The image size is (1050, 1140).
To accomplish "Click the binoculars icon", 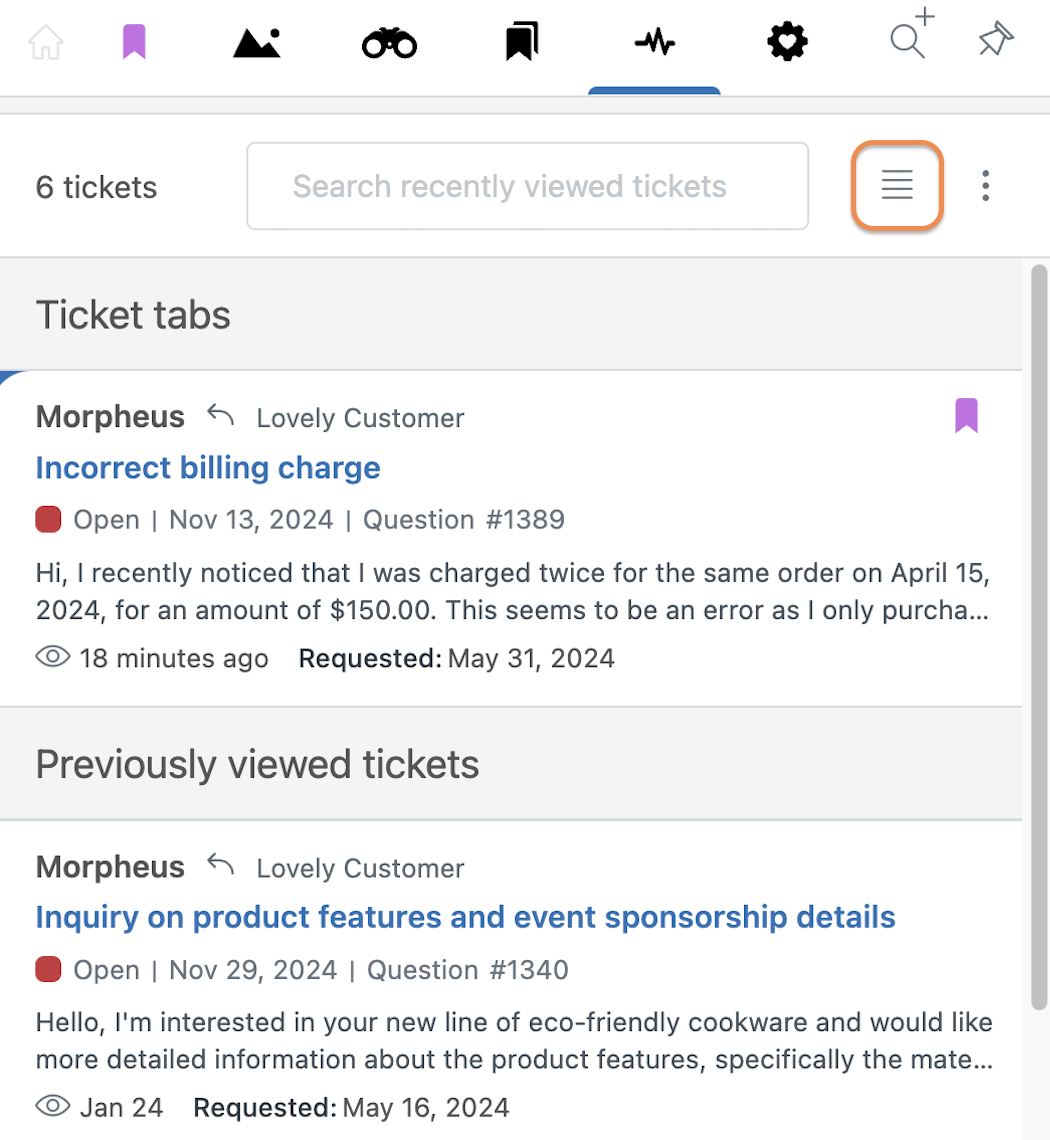I will [x=389, y=43].
